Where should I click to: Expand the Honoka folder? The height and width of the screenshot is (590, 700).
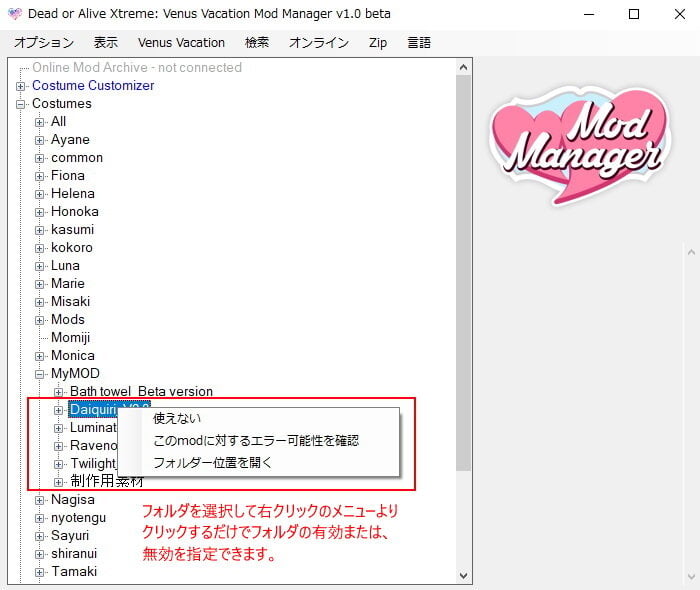40,212
